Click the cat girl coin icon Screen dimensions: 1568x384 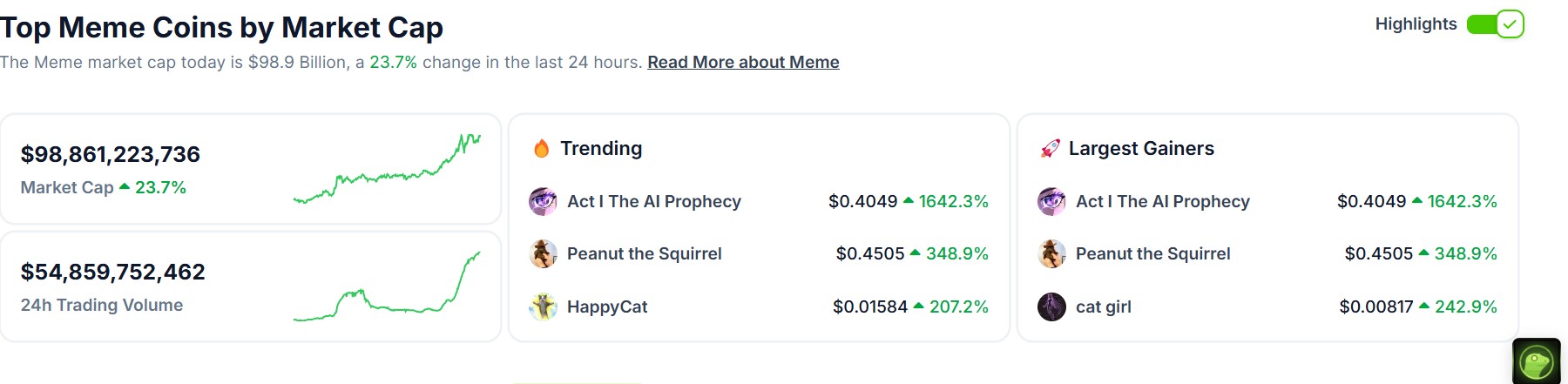[x=1051, y=307]
